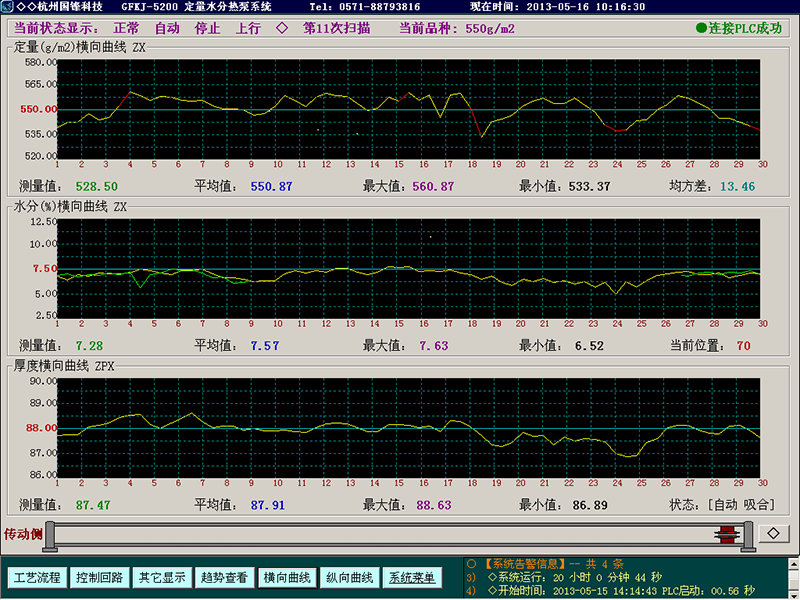Click the red scanner head icon

click(729, 534)
